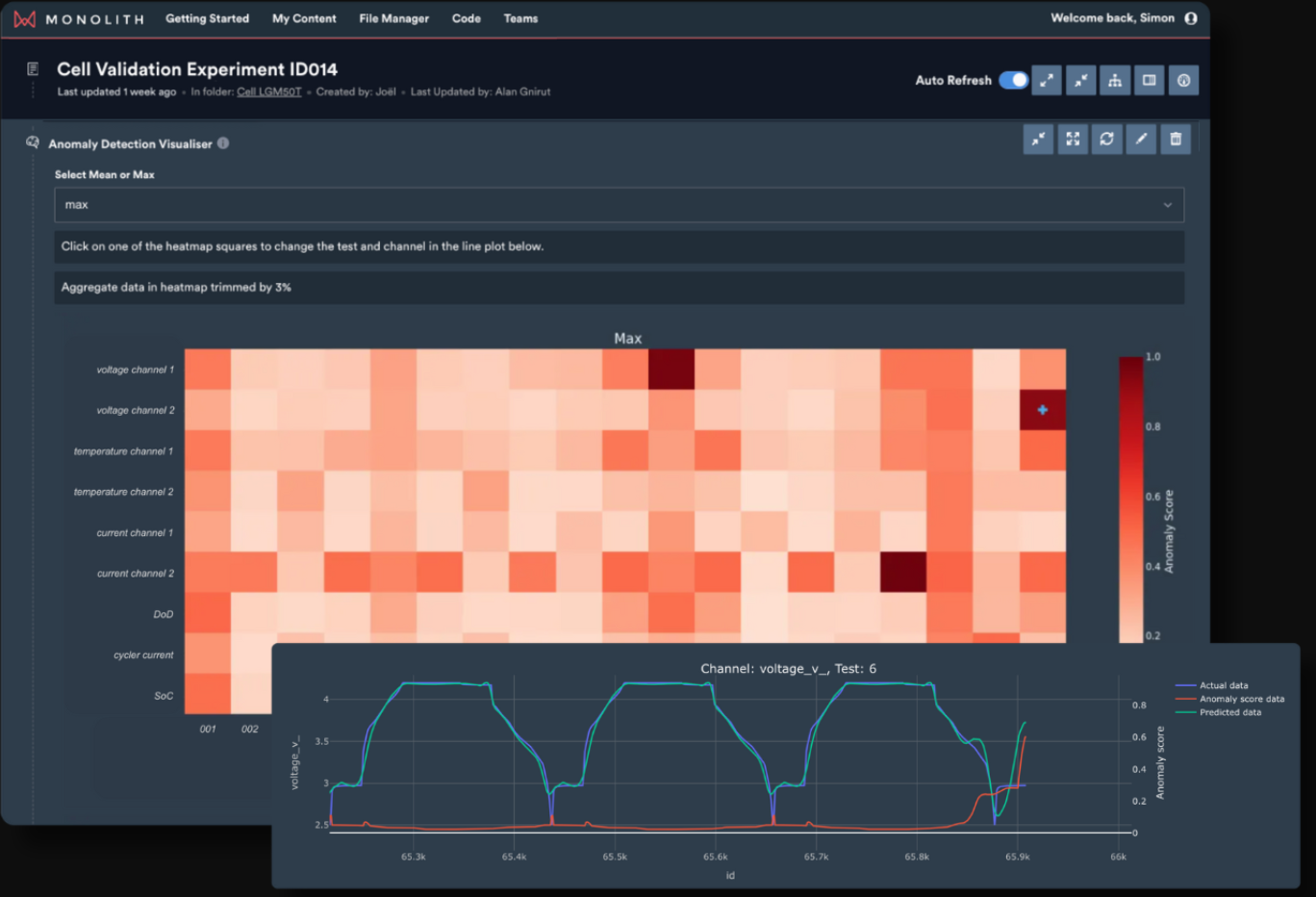This screenshot has height=897, width=1316.
Task: Open the side panel layout icon
Action: [1149, 81]
